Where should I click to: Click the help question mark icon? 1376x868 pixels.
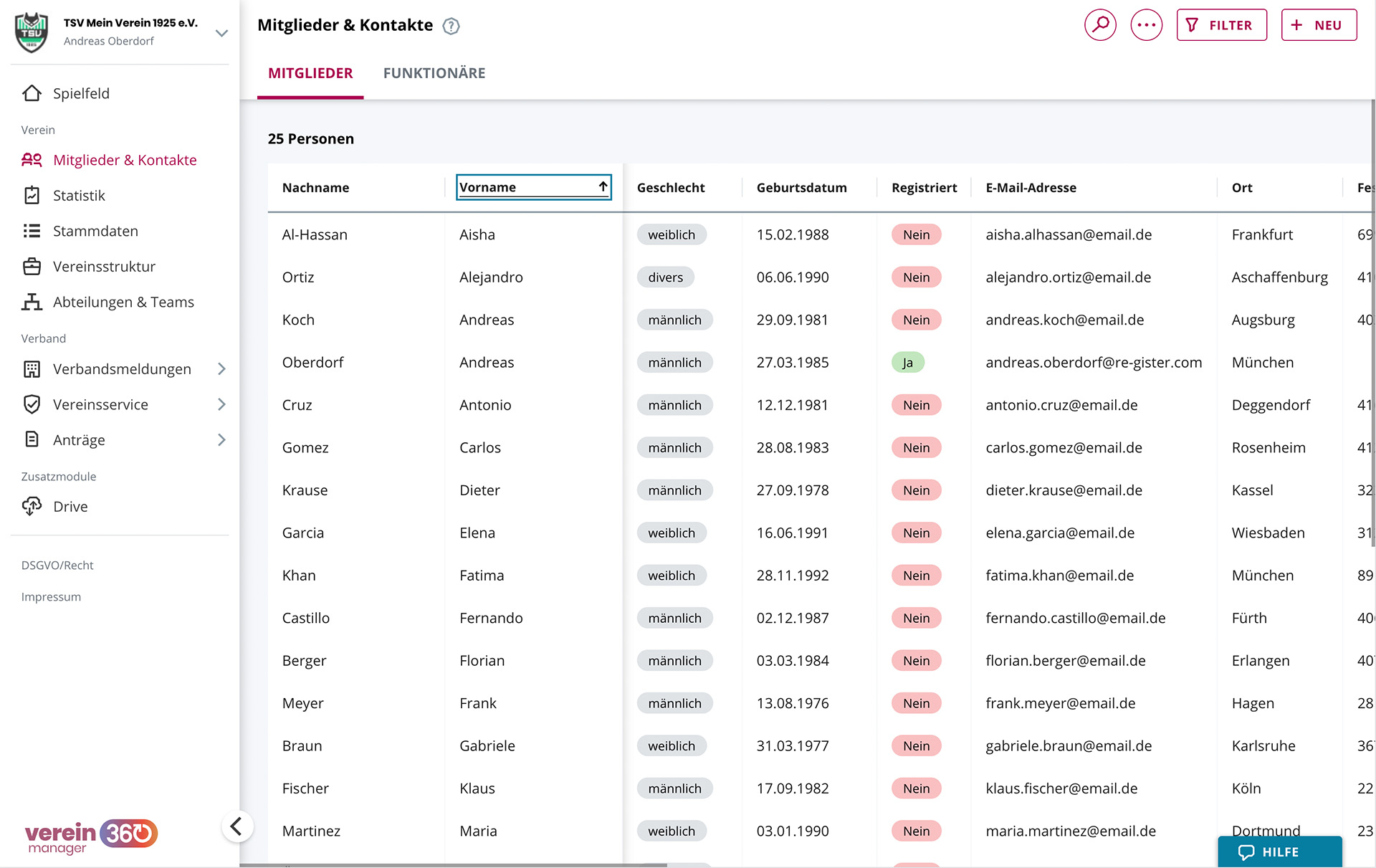[x=451, y=27]
